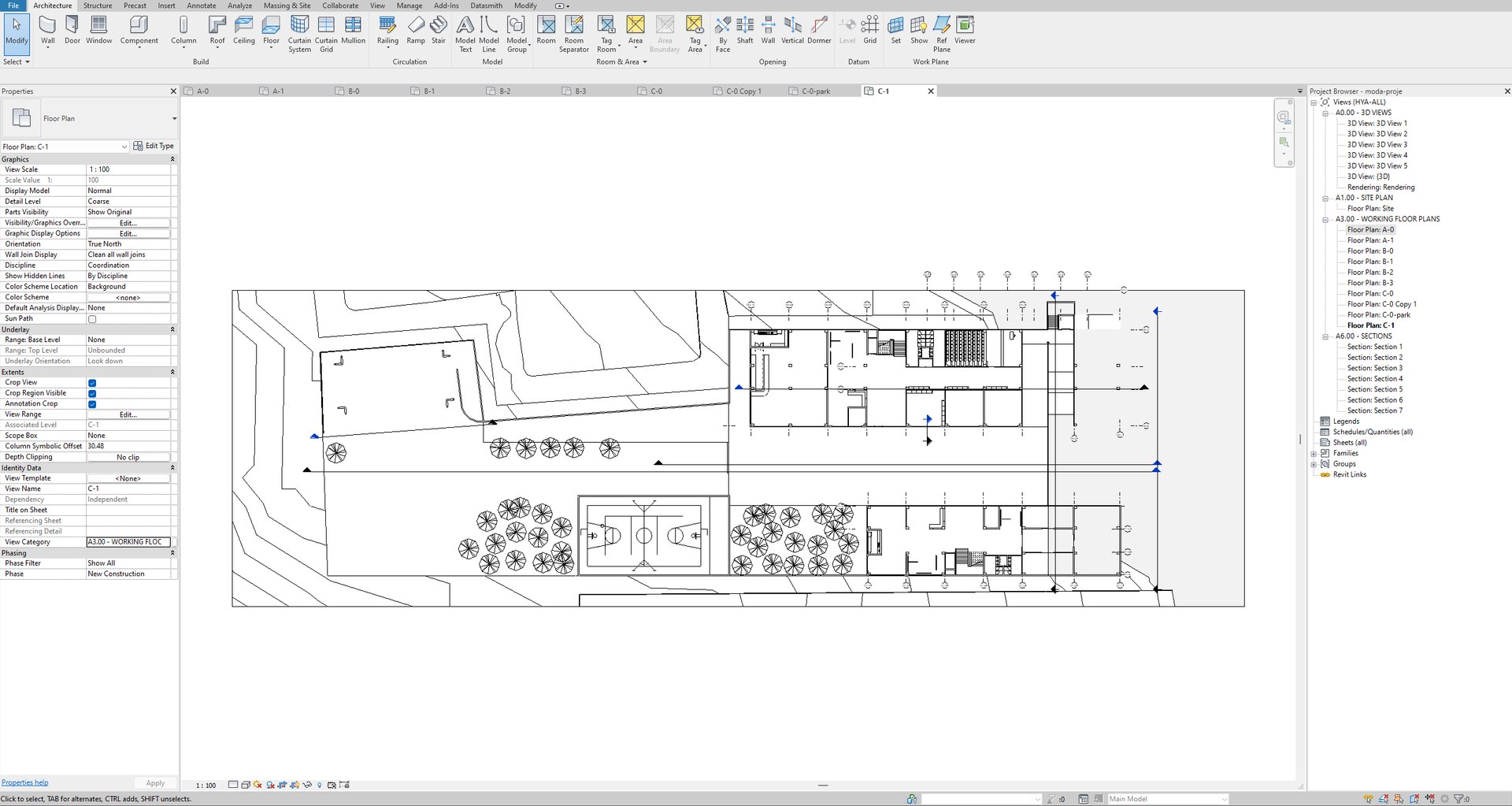Image resolution: width=1512 pixels, height=806 pixels.
Task: Activate the Component tool
Action: (x=139, y=32)
